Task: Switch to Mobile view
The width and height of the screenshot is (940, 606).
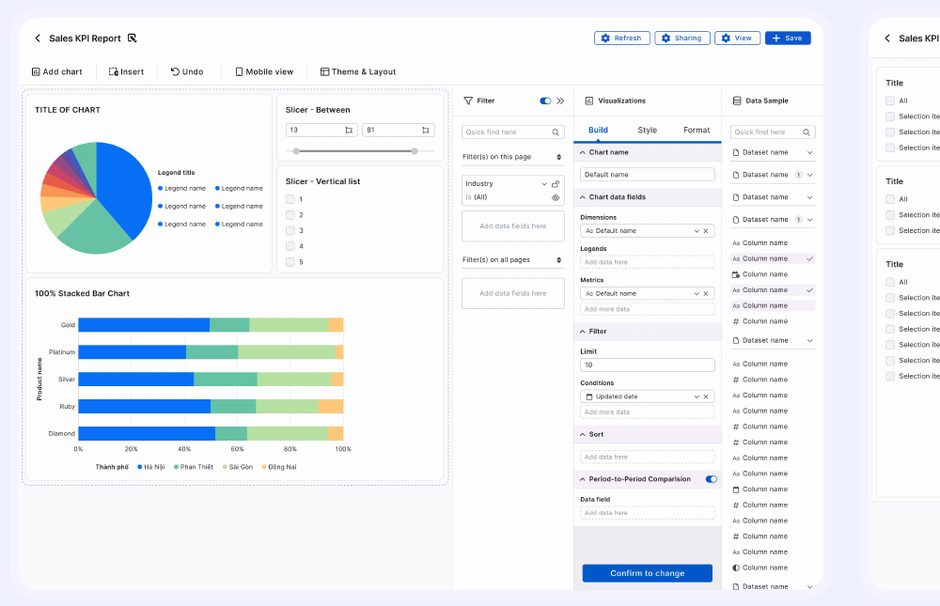Action: (264, 71)
